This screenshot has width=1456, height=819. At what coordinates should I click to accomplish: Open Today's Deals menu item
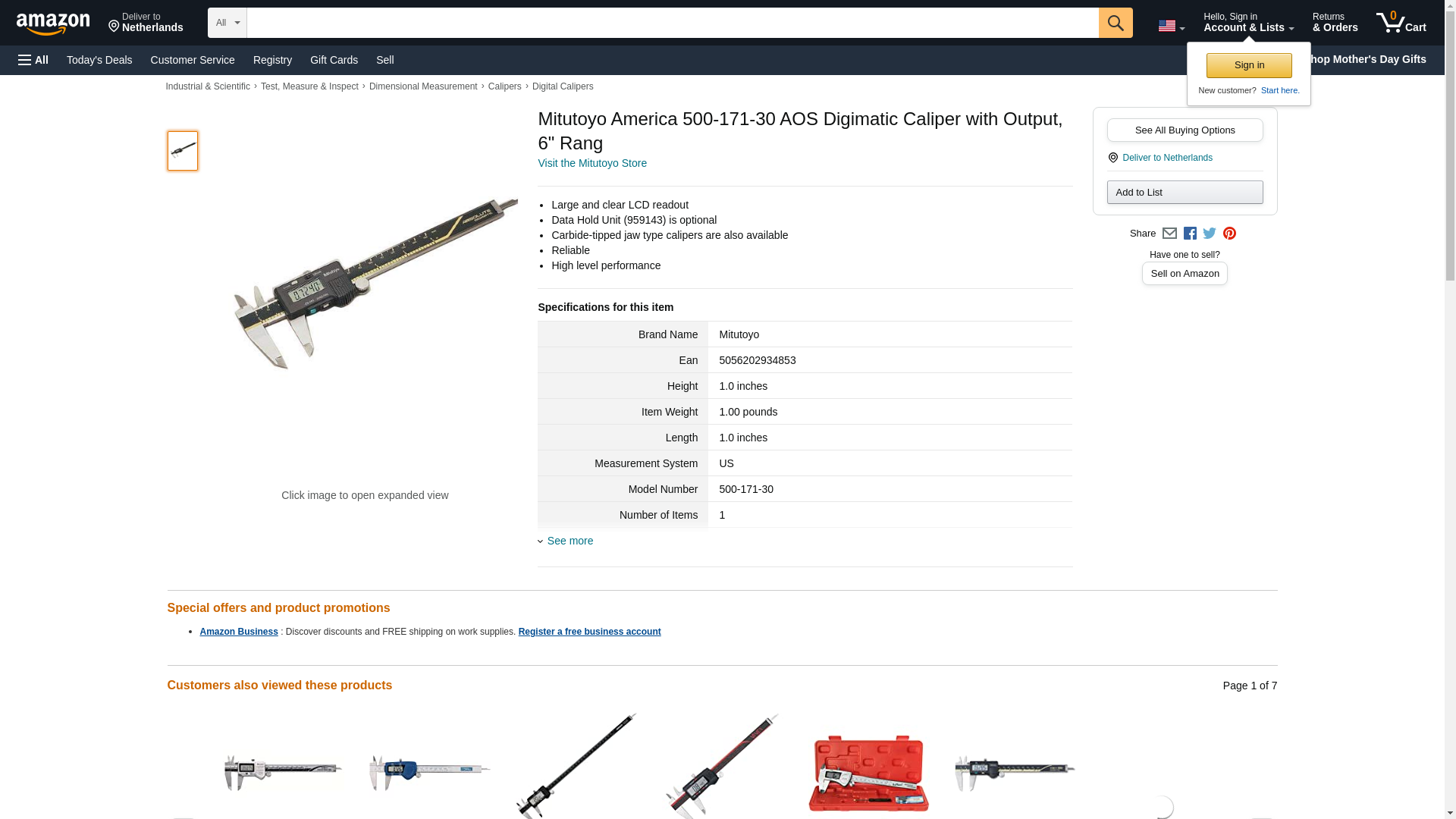coord(99,60)
